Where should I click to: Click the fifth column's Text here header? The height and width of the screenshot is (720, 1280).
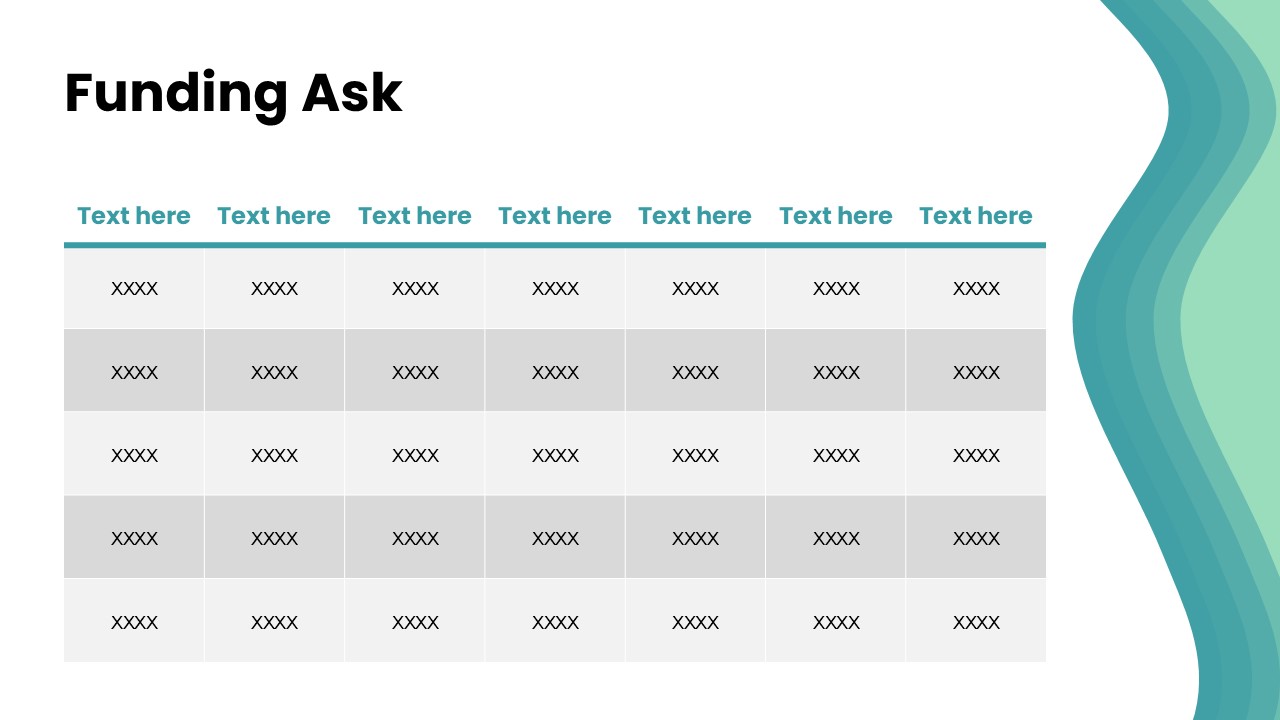695,216
